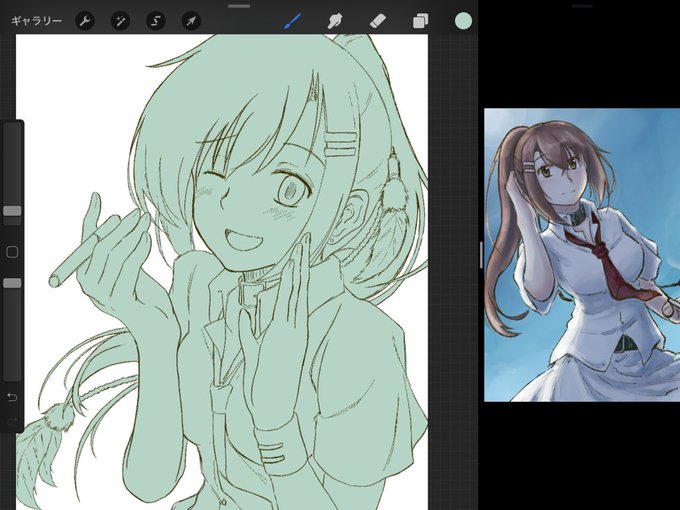This screenshot has height=510, width=680.
Task: Activate the Transform arrow tool
Action: click(191, 21)
